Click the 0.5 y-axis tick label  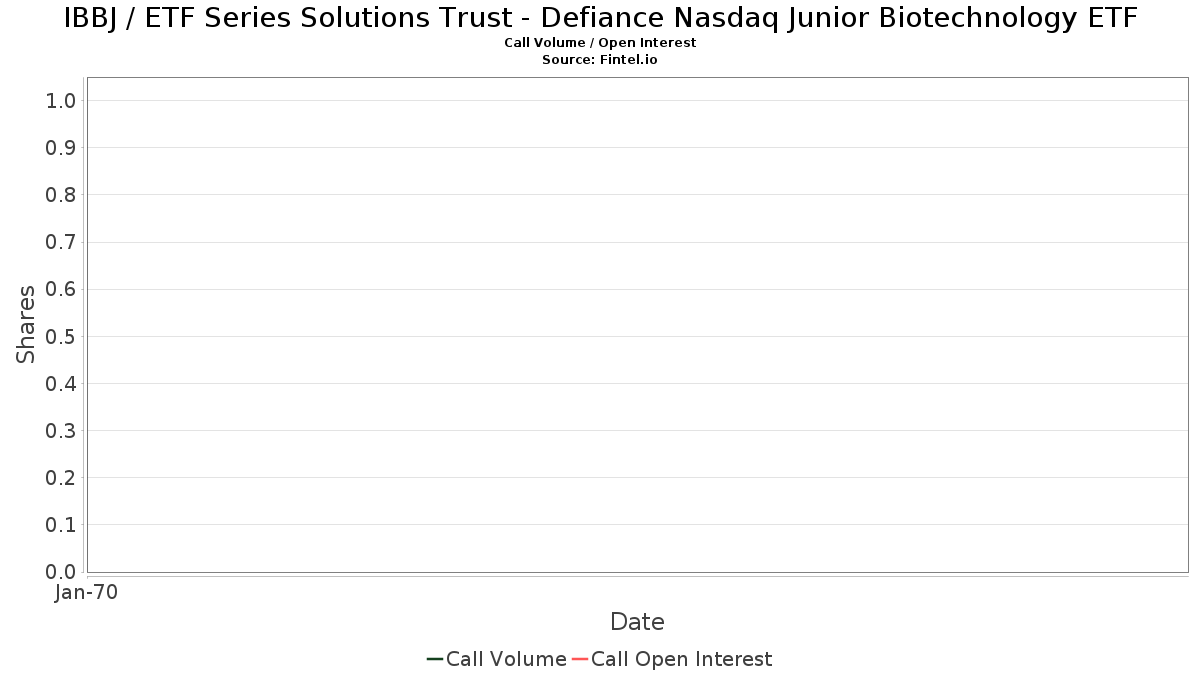click(61, 336)
